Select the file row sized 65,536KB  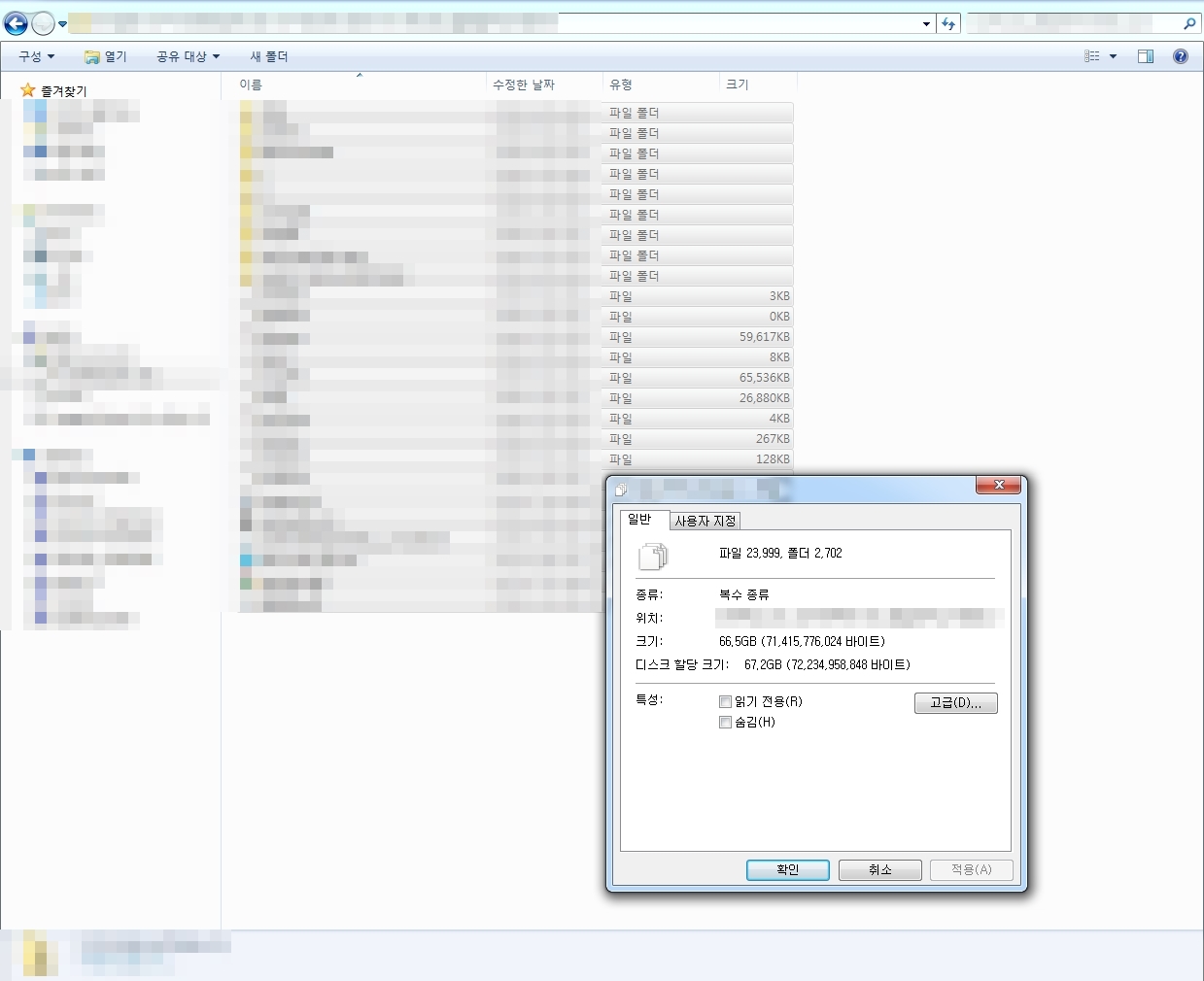coord(517,378)
